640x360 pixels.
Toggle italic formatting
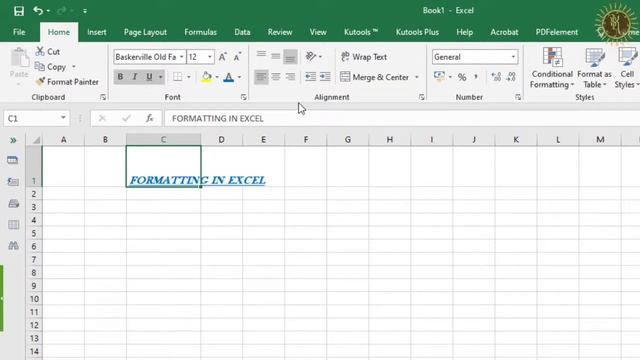tap(134, 77)
